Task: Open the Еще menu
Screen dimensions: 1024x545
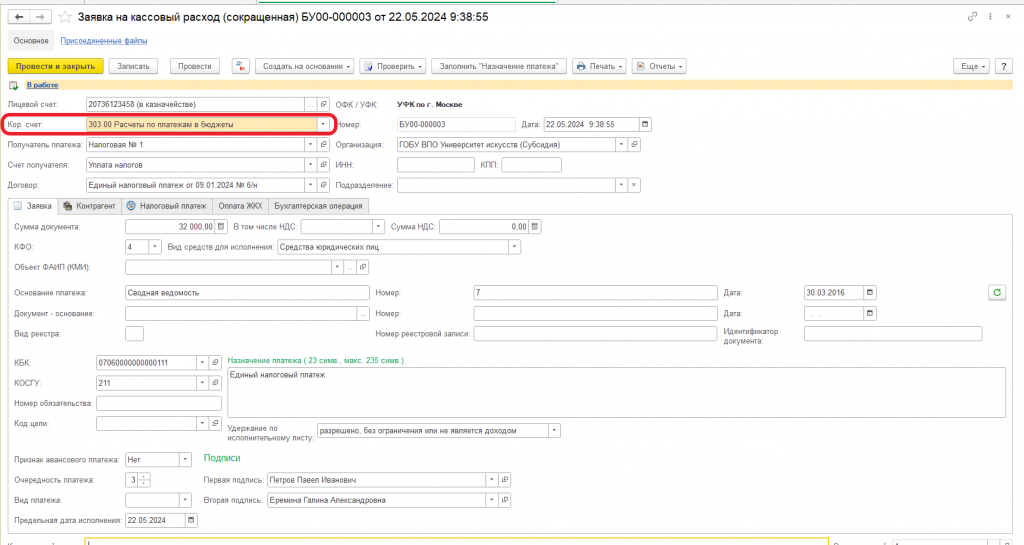Action: (x=972, y=66)
